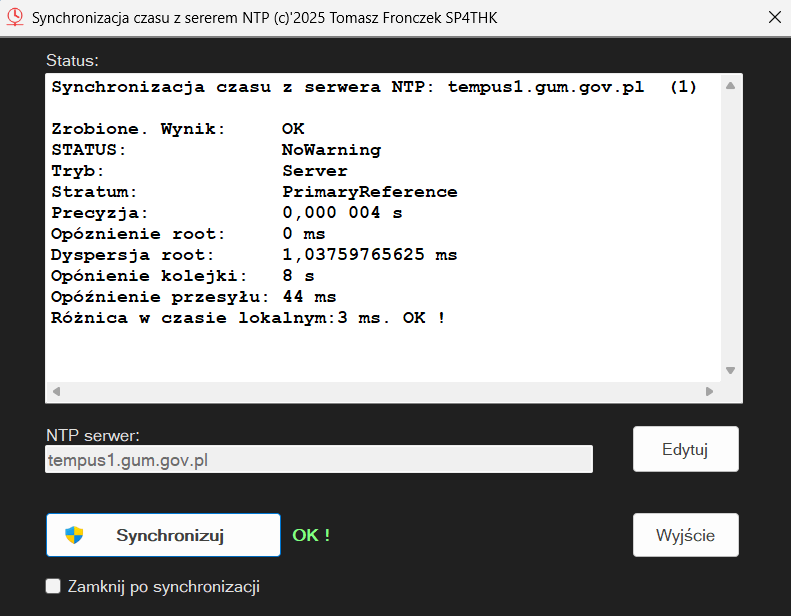Viewport: 791px width, 616px height.
Task: Click the vertical scrollbar track in status box
Action: click(x=730, y=230)
